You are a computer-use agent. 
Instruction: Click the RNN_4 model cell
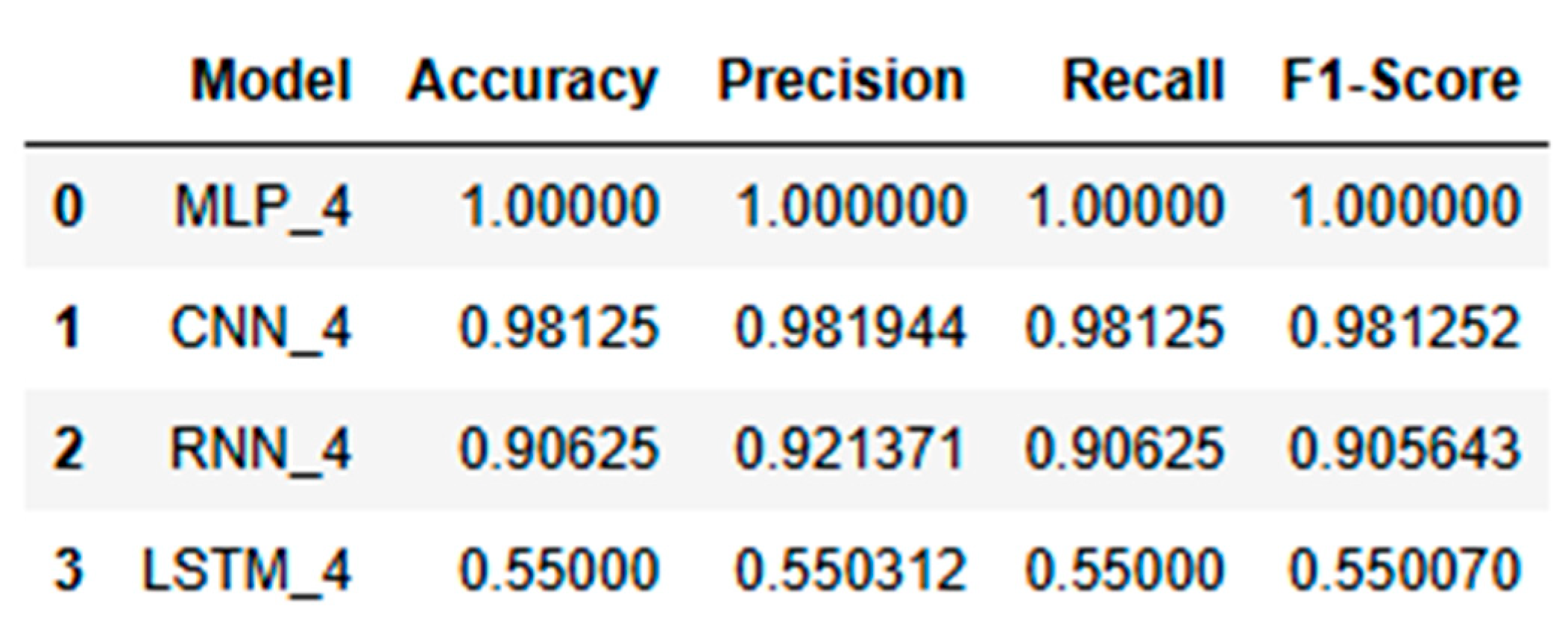click(x=260, y=449)
